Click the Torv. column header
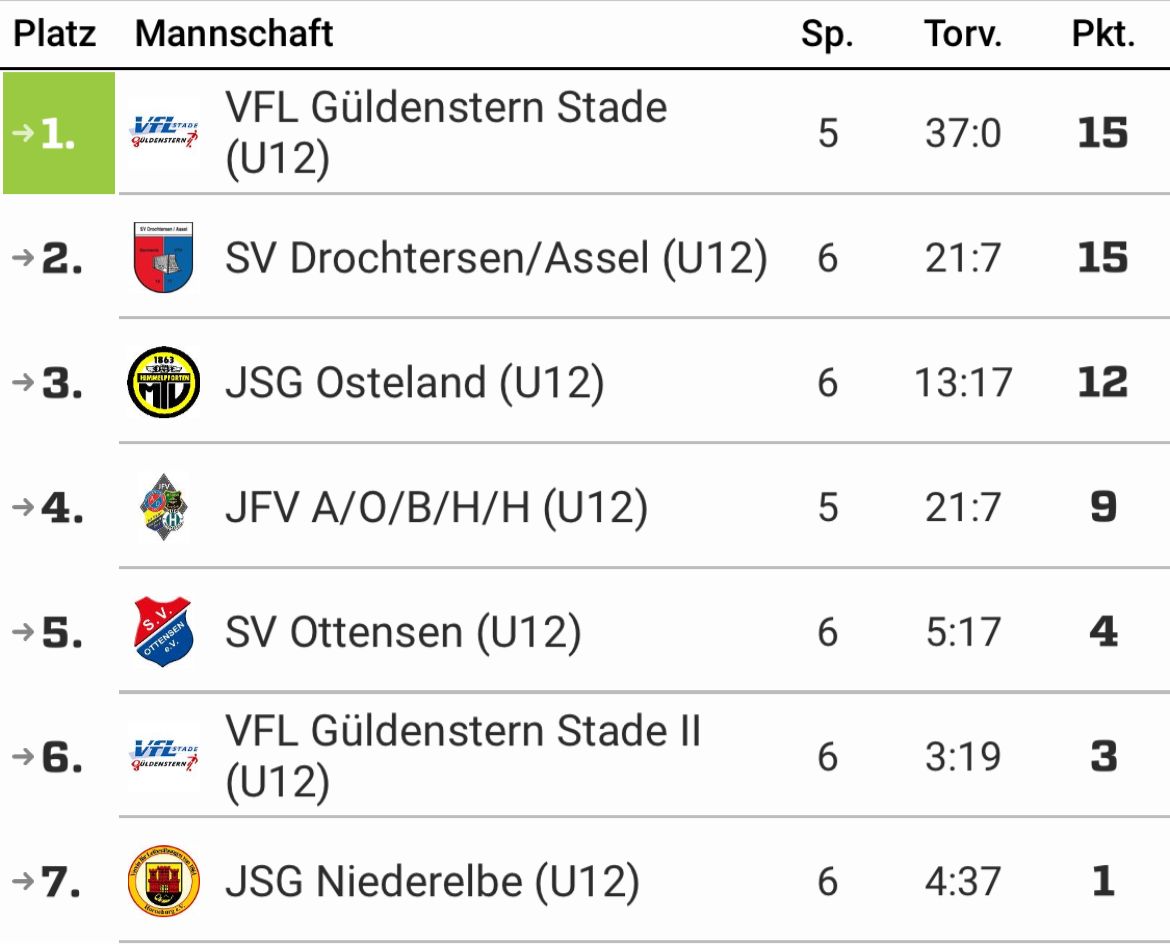The image size is (1170, 949). (963, 34)
